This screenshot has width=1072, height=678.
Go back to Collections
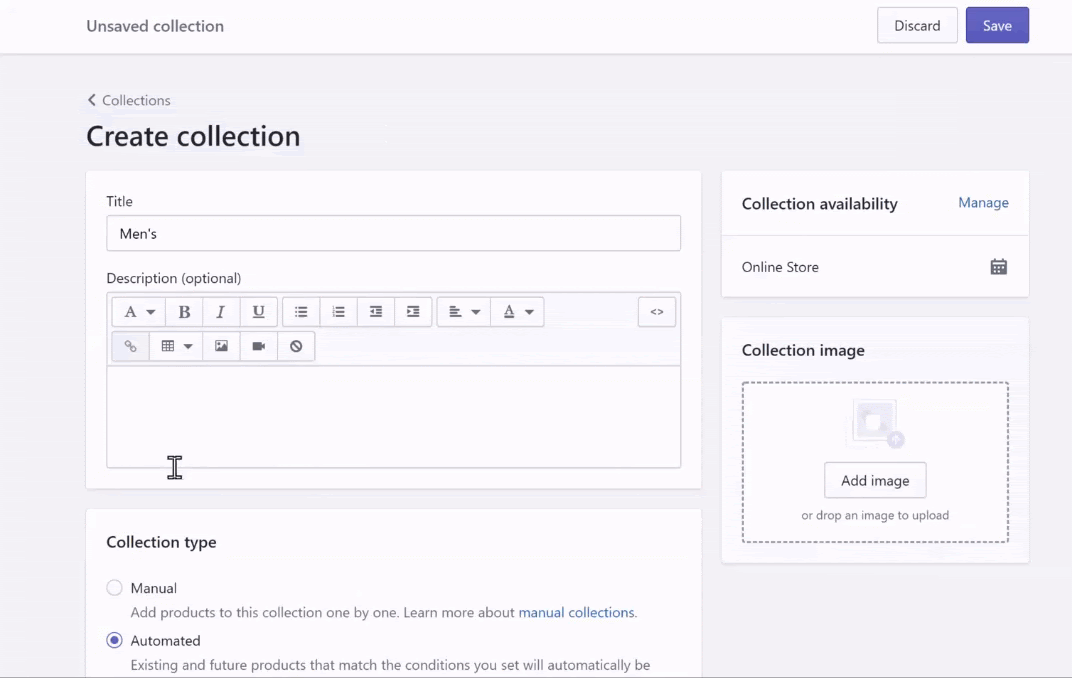(x=129, y=100)
